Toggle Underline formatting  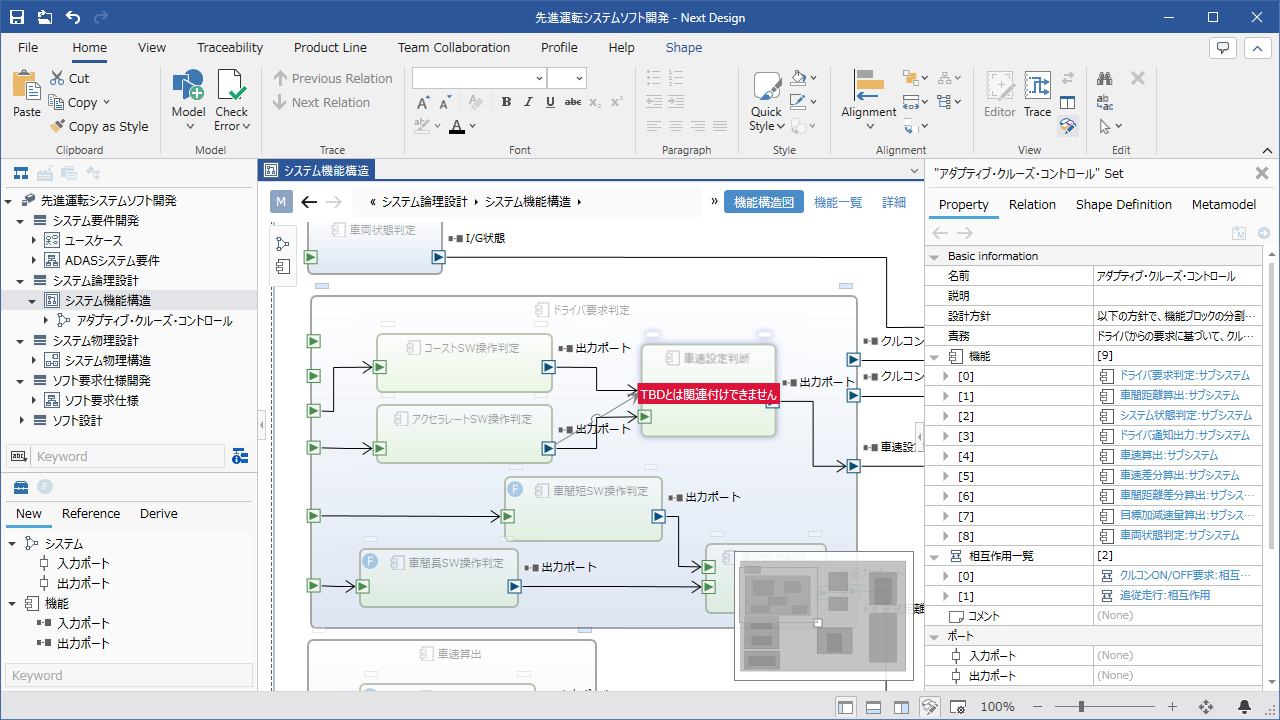pos(550,102)
